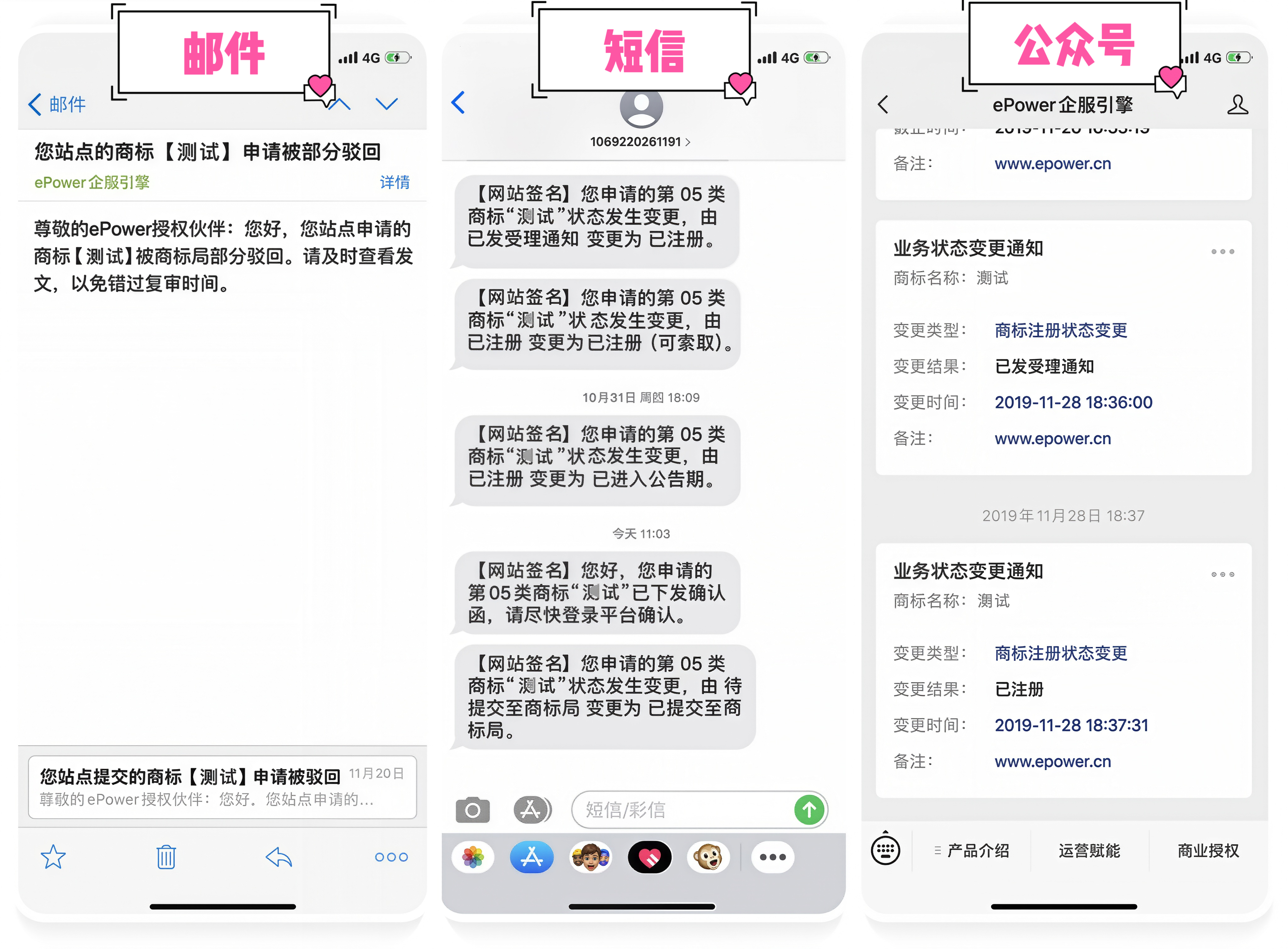Tap the monkey Animoji icon
This screenshot has height=949, width=1288.
(x=708, y=857)
